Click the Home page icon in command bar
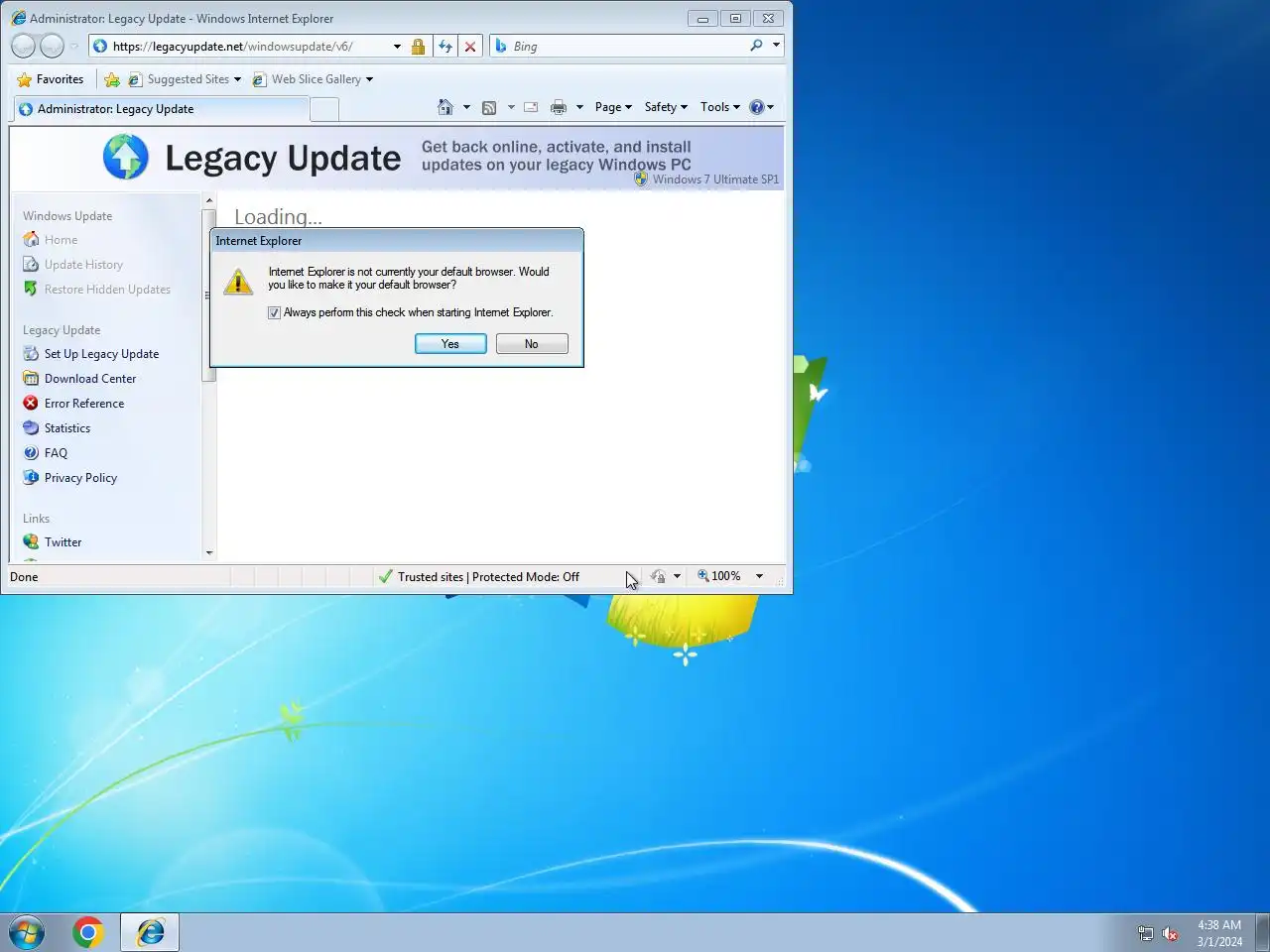The image size is (1270, 952). tap(445, 107)
